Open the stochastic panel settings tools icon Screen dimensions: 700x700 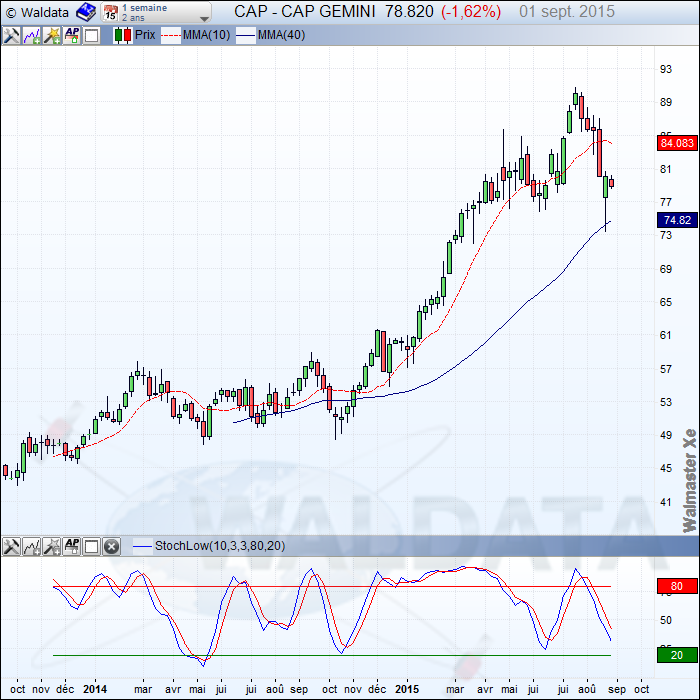point(11,546)
